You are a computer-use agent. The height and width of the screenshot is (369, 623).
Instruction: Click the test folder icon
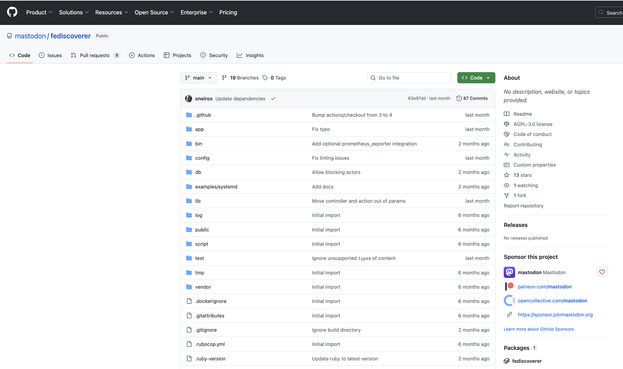pyautogui.click(x=189, y=258)
